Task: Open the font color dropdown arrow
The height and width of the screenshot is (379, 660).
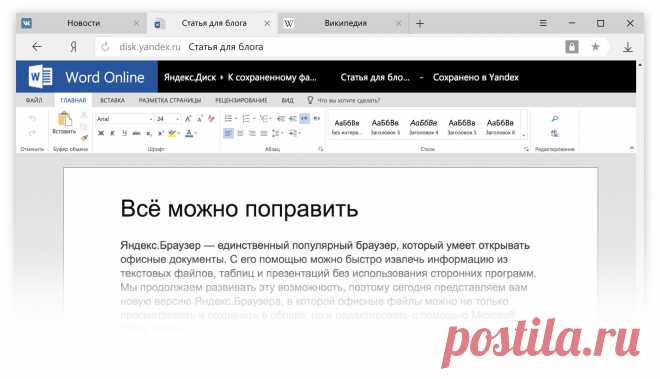Action: (196, 133)
